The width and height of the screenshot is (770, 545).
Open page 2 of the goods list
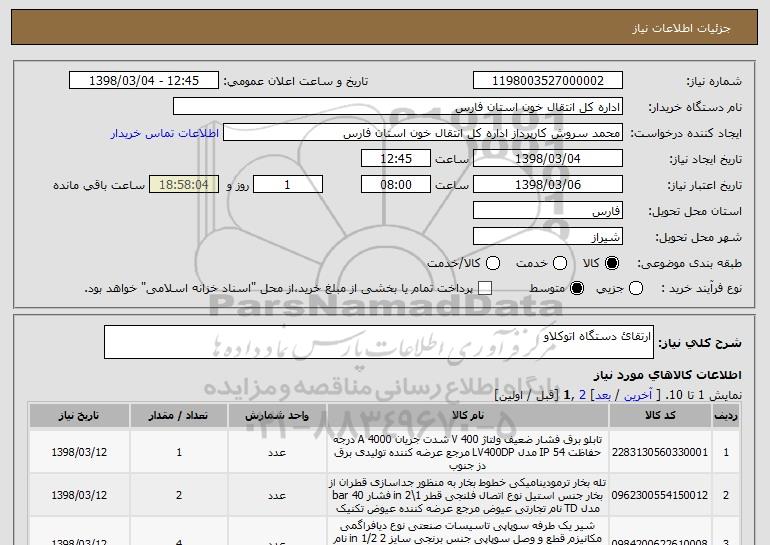pos(582,395)
